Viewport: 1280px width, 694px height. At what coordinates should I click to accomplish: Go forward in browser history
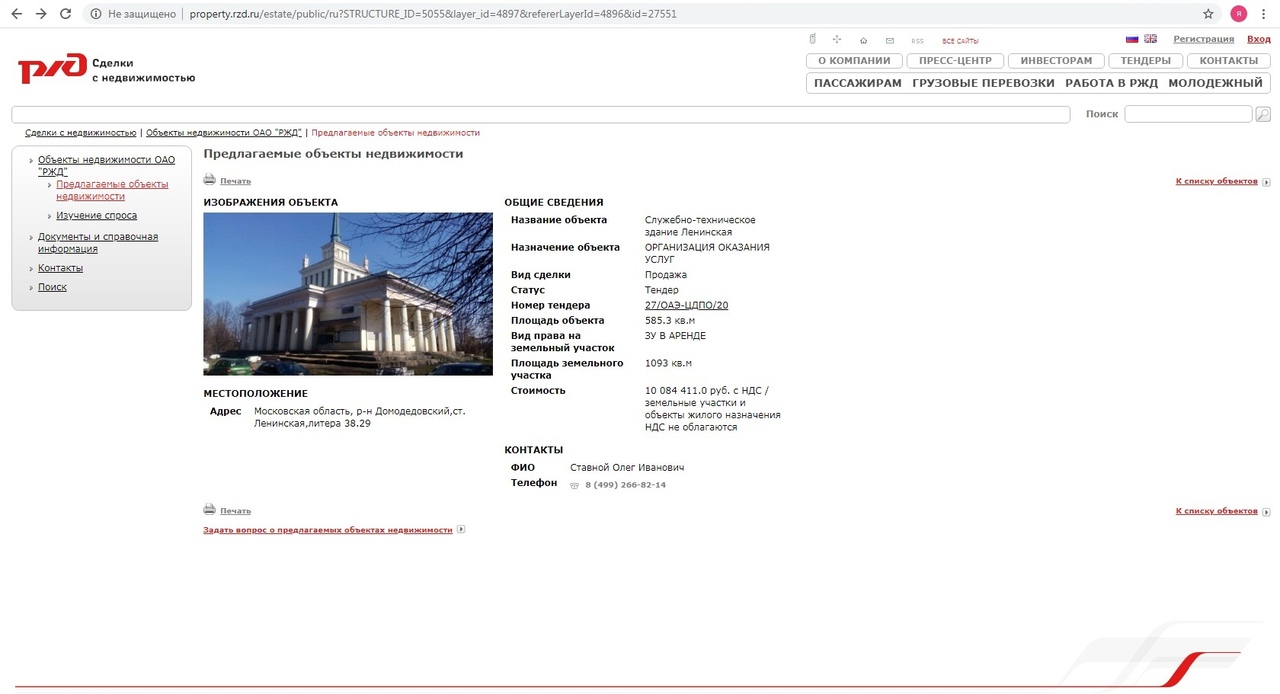[40, 14]
